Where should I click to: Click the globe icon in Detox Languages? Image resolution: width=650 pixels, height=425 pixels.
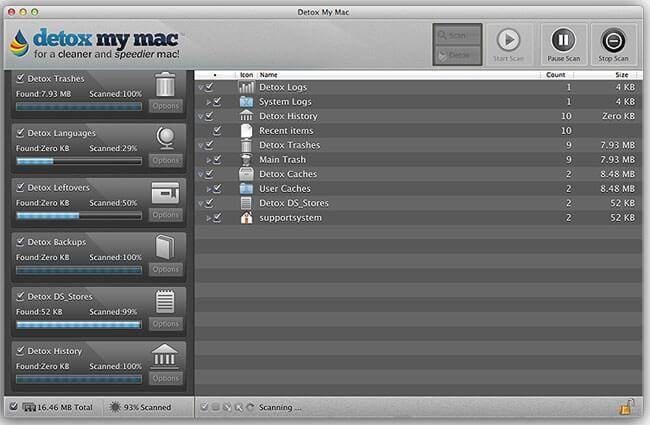(165, 138)
